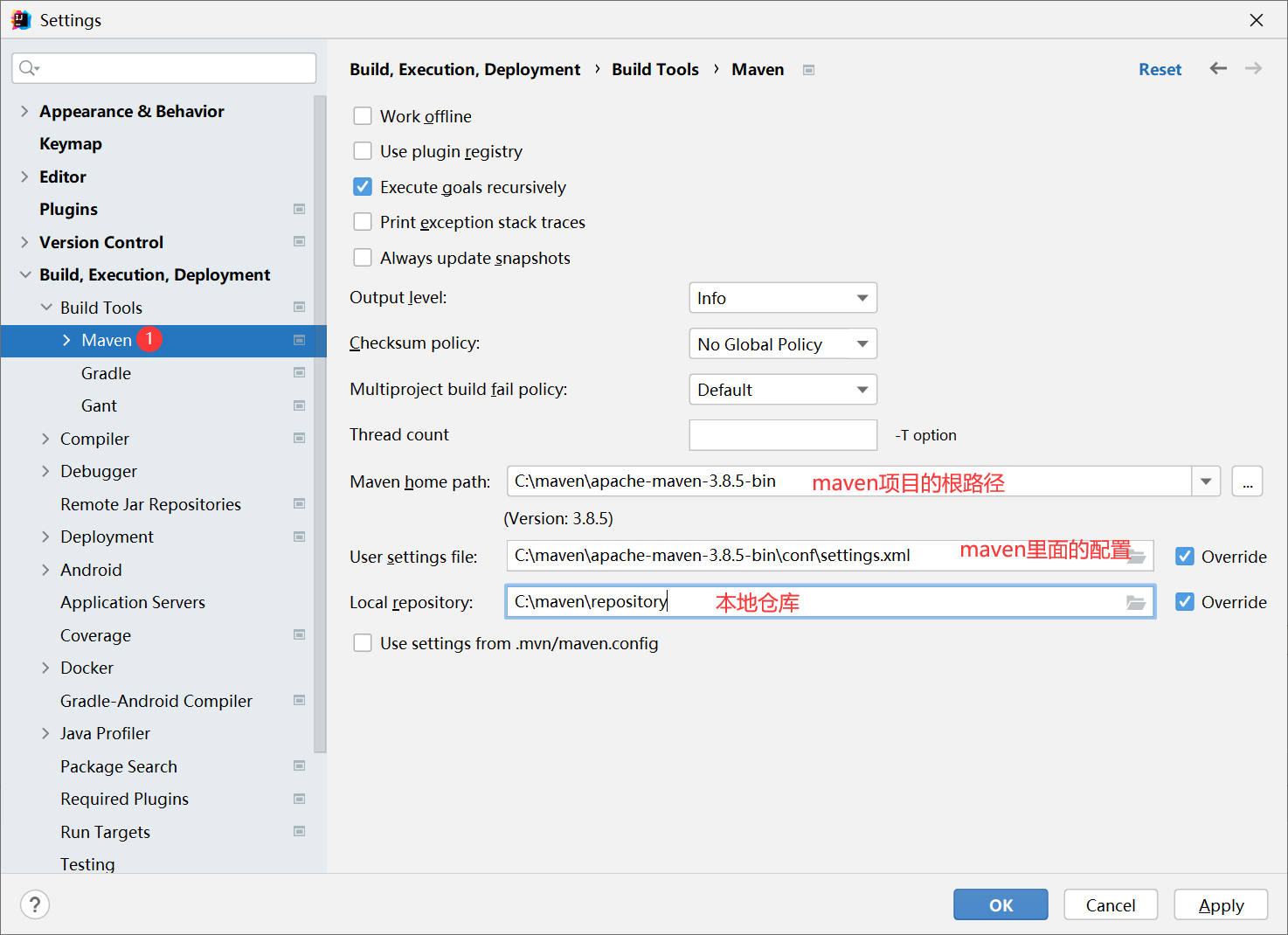
Task: Click the project icon next to Remote Jar Repositories
Action: [x=299, y=504]
